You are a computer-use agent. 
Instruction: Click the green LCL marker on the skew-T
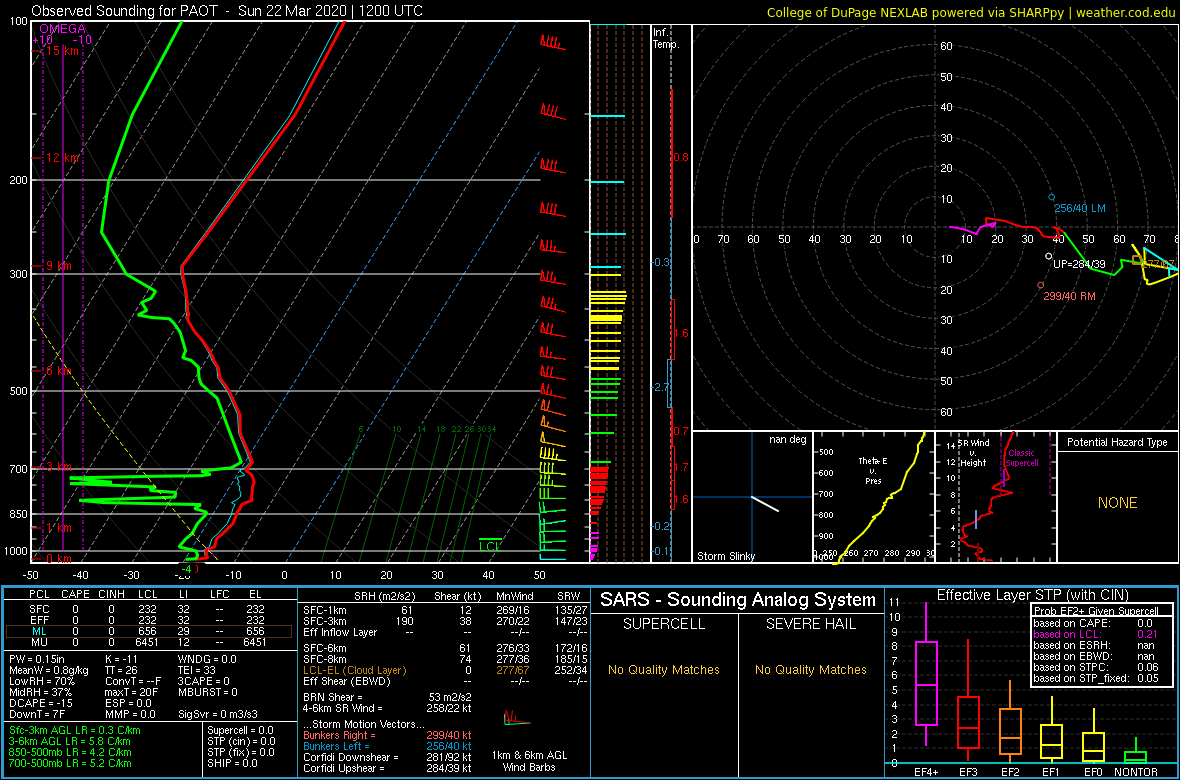click(x=490, y=544)
